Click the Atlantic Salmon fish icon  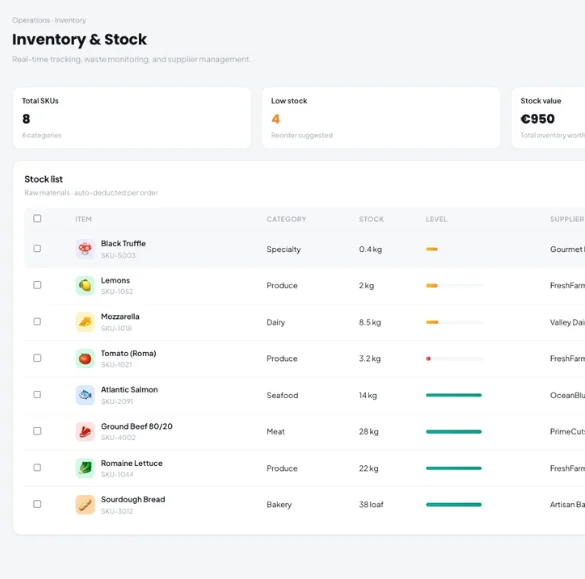click(x=85, y=395)
